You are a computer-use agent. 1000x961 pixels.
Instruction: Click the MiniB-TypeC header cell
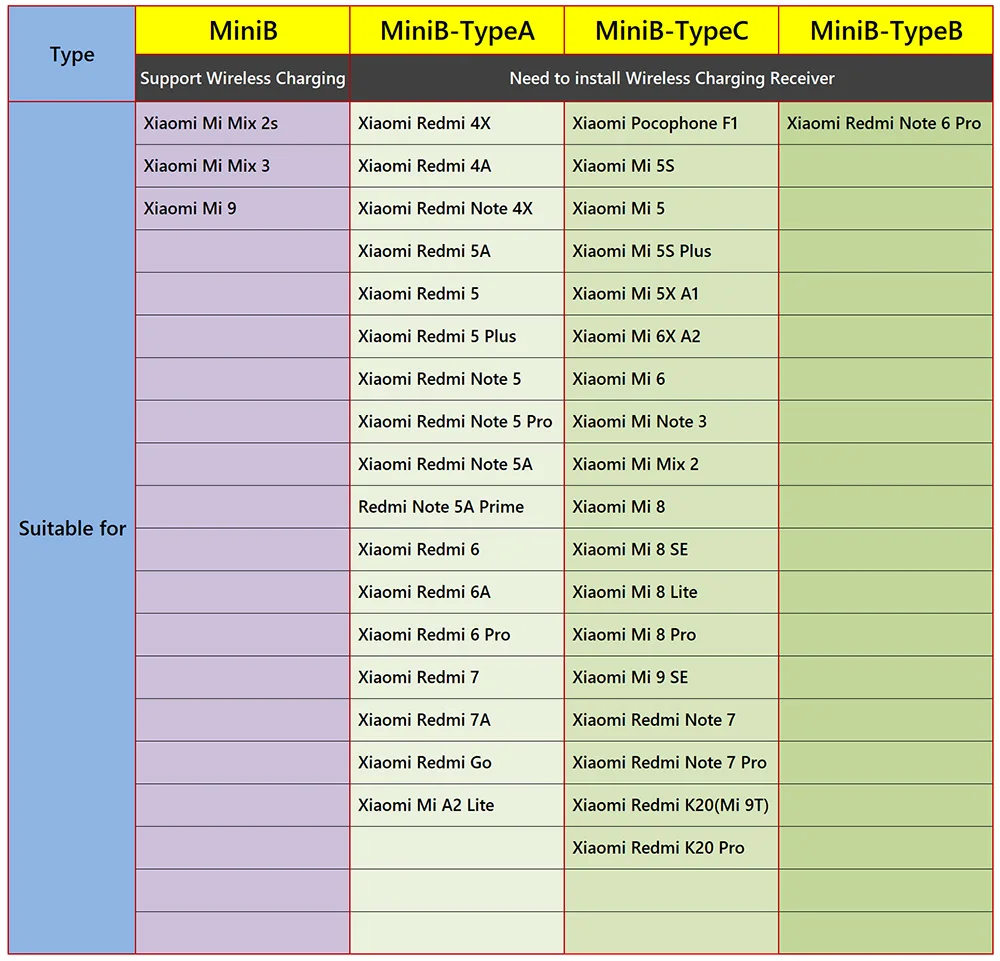[x=671, y=31]
